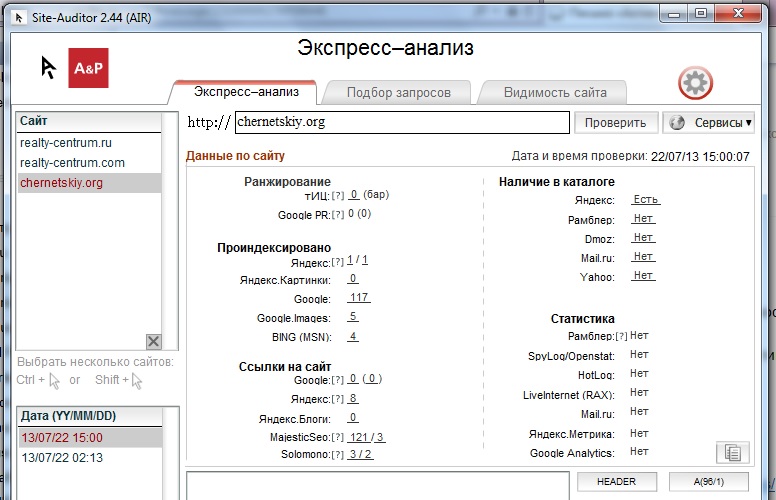
Task: Click the links Яндекс [?] help mark
Action: tap(338, 399)
